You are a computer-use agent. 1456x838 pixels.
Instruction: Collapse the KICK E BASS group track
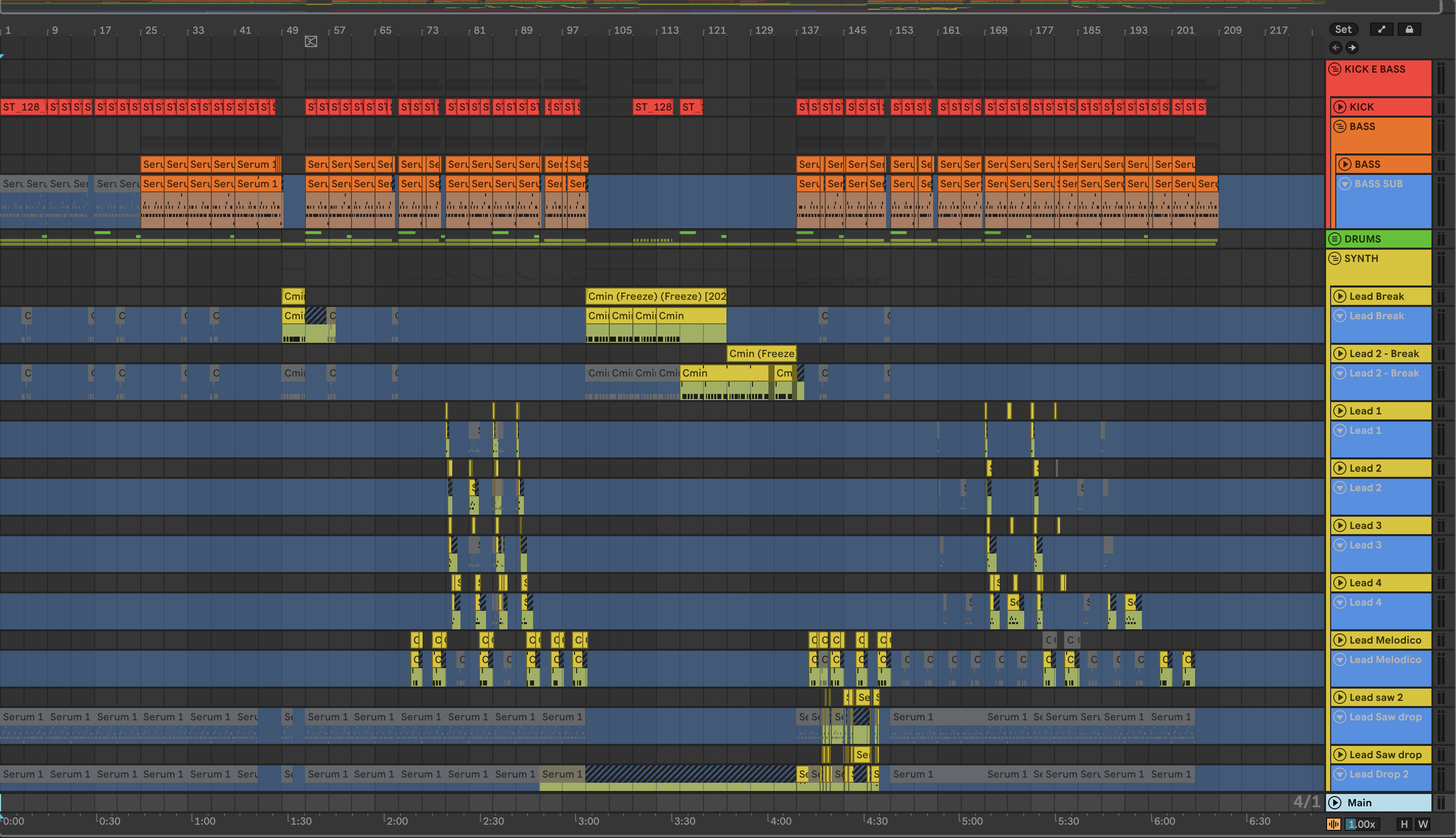coord(1335,69)
